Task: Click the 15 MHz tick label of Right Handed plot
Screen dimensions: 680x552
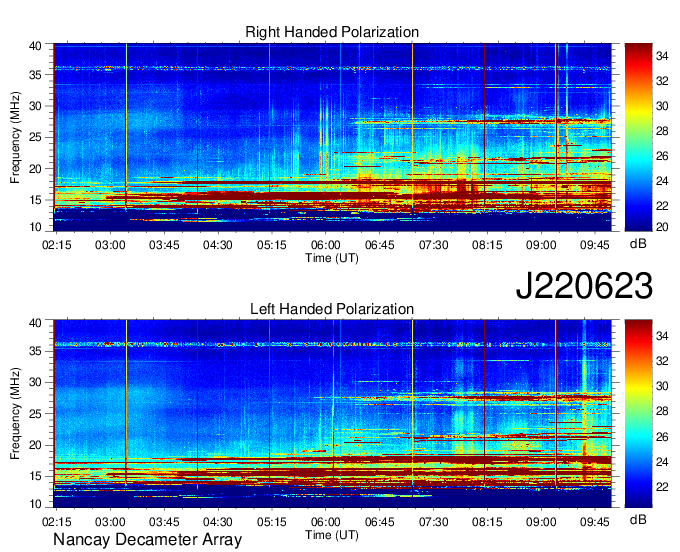Action: pos(36,200)
